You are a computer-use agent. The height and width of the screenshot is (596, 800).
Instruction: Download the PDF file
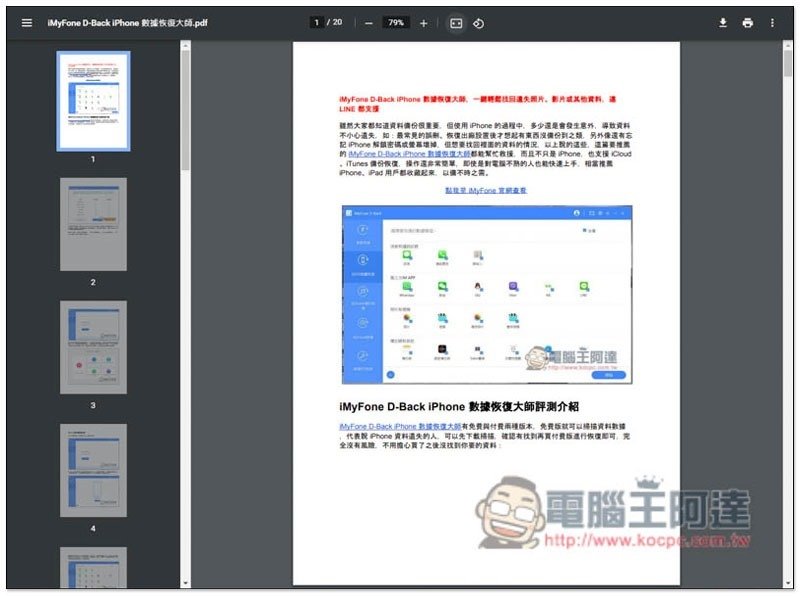click(x=722, y=23)
